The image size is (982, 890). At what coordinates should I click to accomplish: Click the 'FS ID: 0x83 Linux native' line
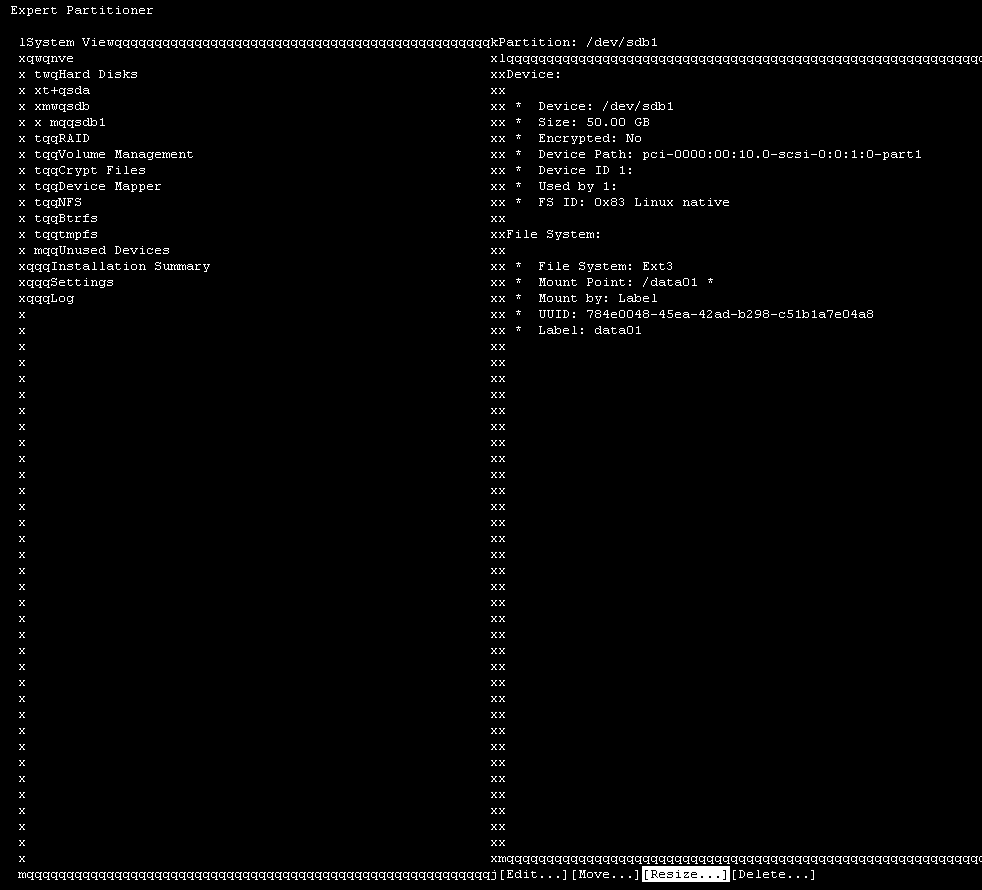[x=634, y=202]
